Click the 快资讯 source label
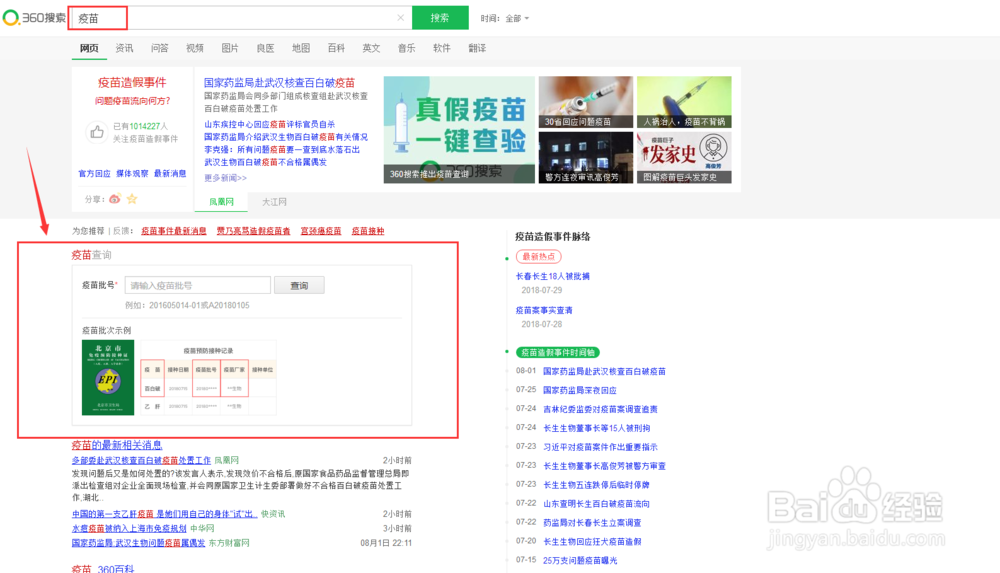This screenshot has height=573, width=1000. point(273,514)
